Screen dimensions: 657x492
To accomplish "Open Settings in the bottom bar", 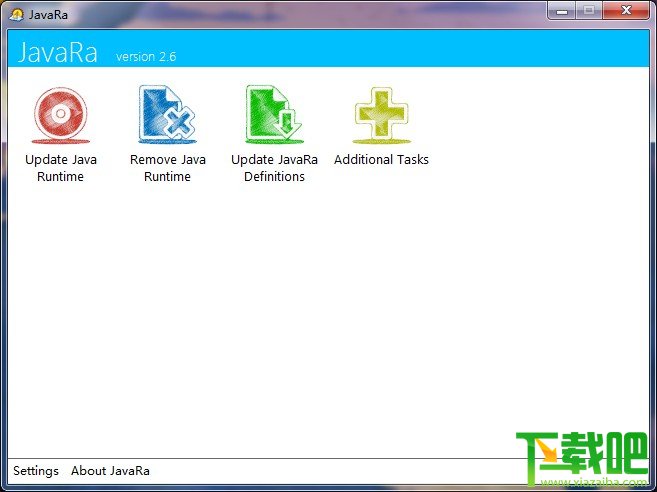I will pyautogui.click(x=36, y=471).
